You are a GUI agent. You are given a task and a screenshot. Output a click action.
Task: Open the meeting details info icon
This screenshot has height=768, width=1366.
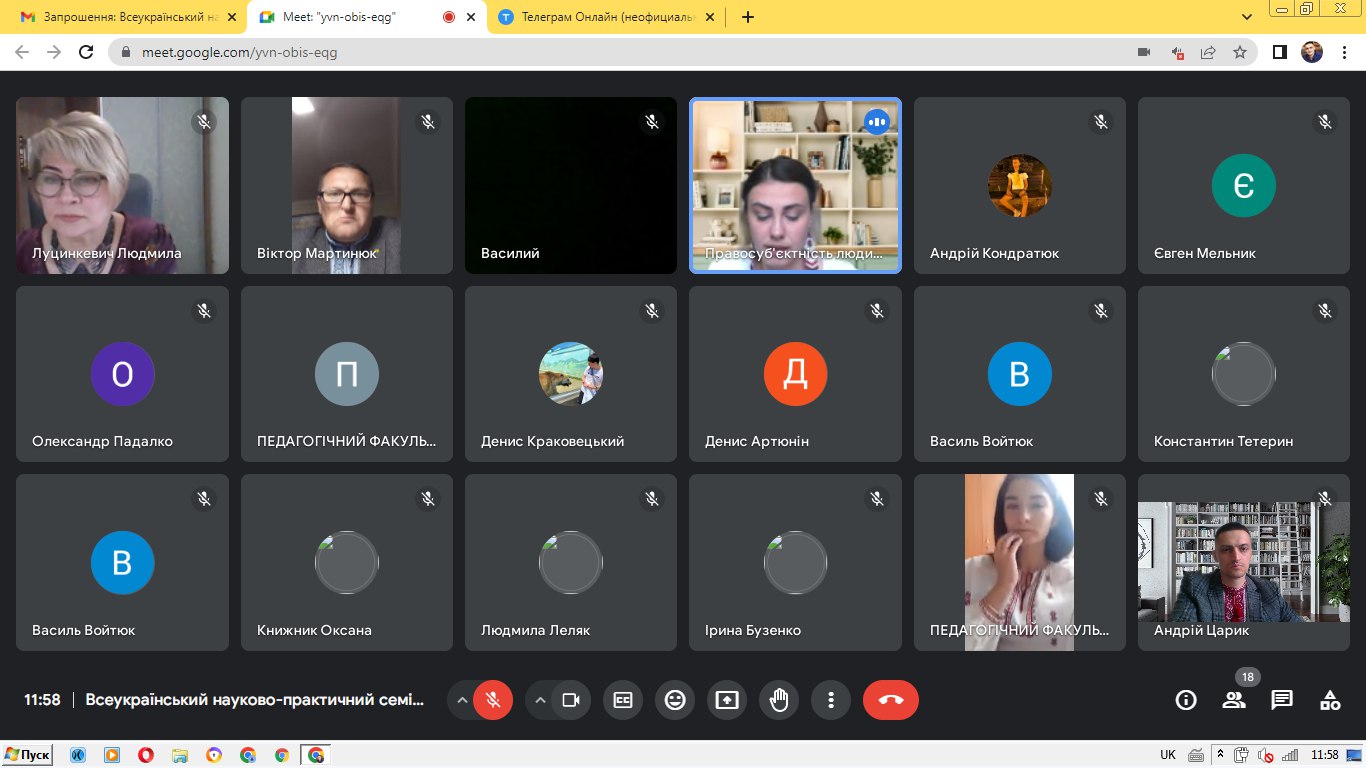tap(1186, 700)
